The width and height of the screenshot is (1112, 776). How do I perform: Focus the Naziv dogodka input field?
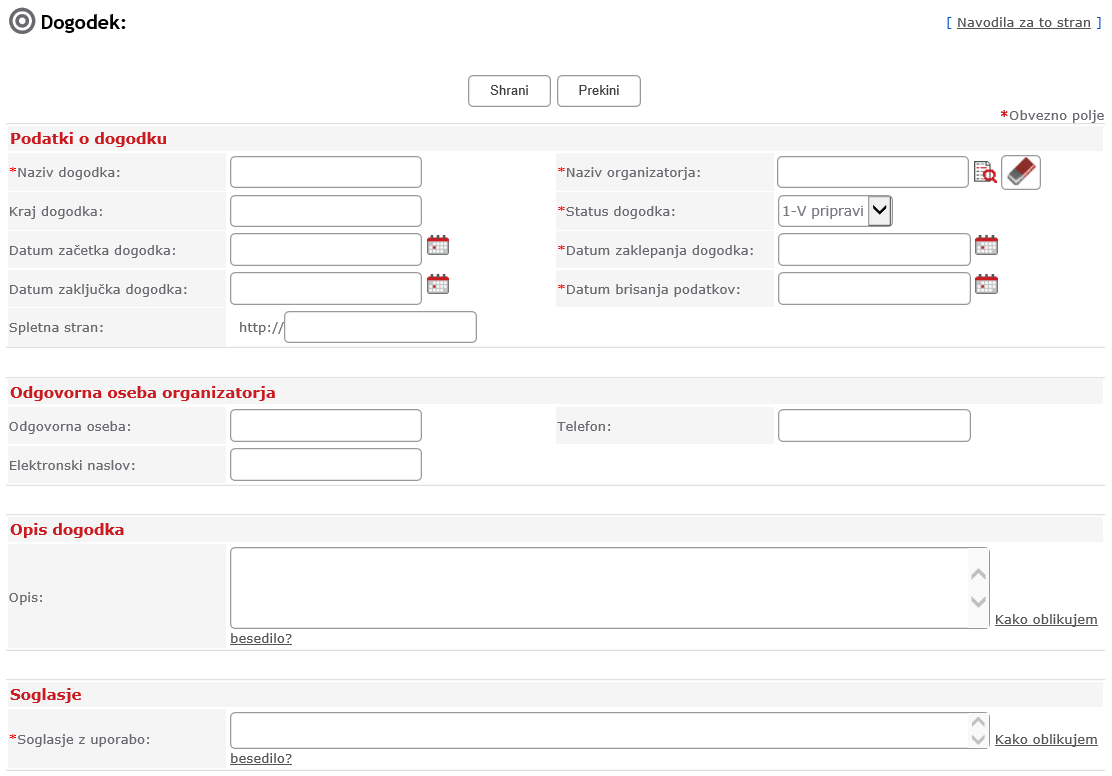click(326, 172)
